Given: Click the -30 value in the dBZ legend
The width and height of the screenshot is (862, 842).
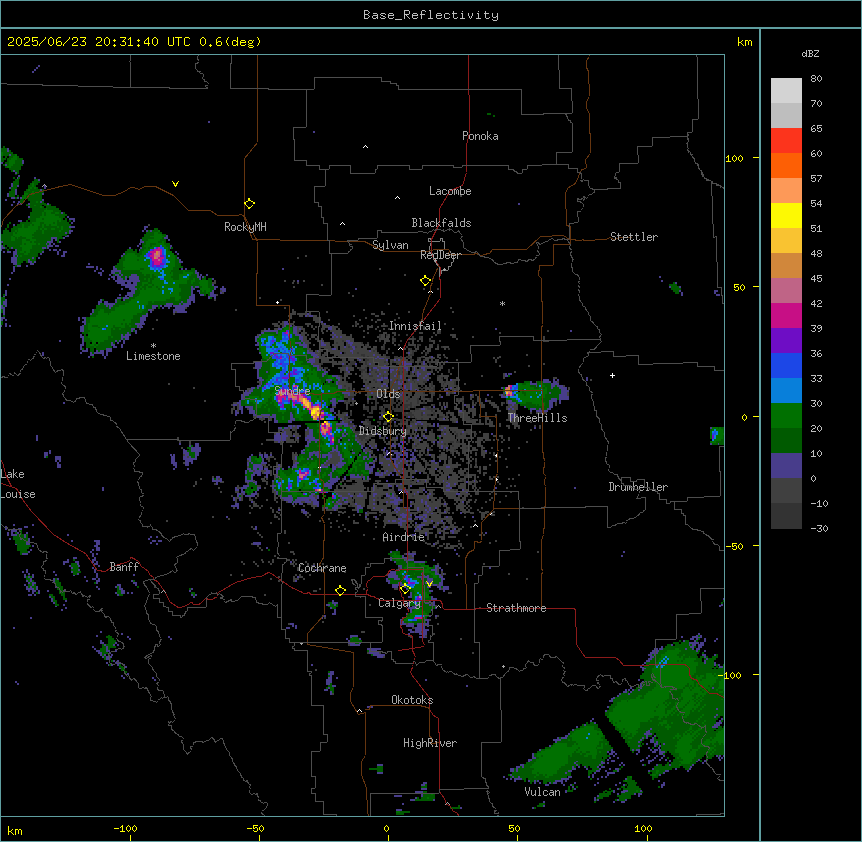Looking at the screenshot, I should tap(819, 528).
